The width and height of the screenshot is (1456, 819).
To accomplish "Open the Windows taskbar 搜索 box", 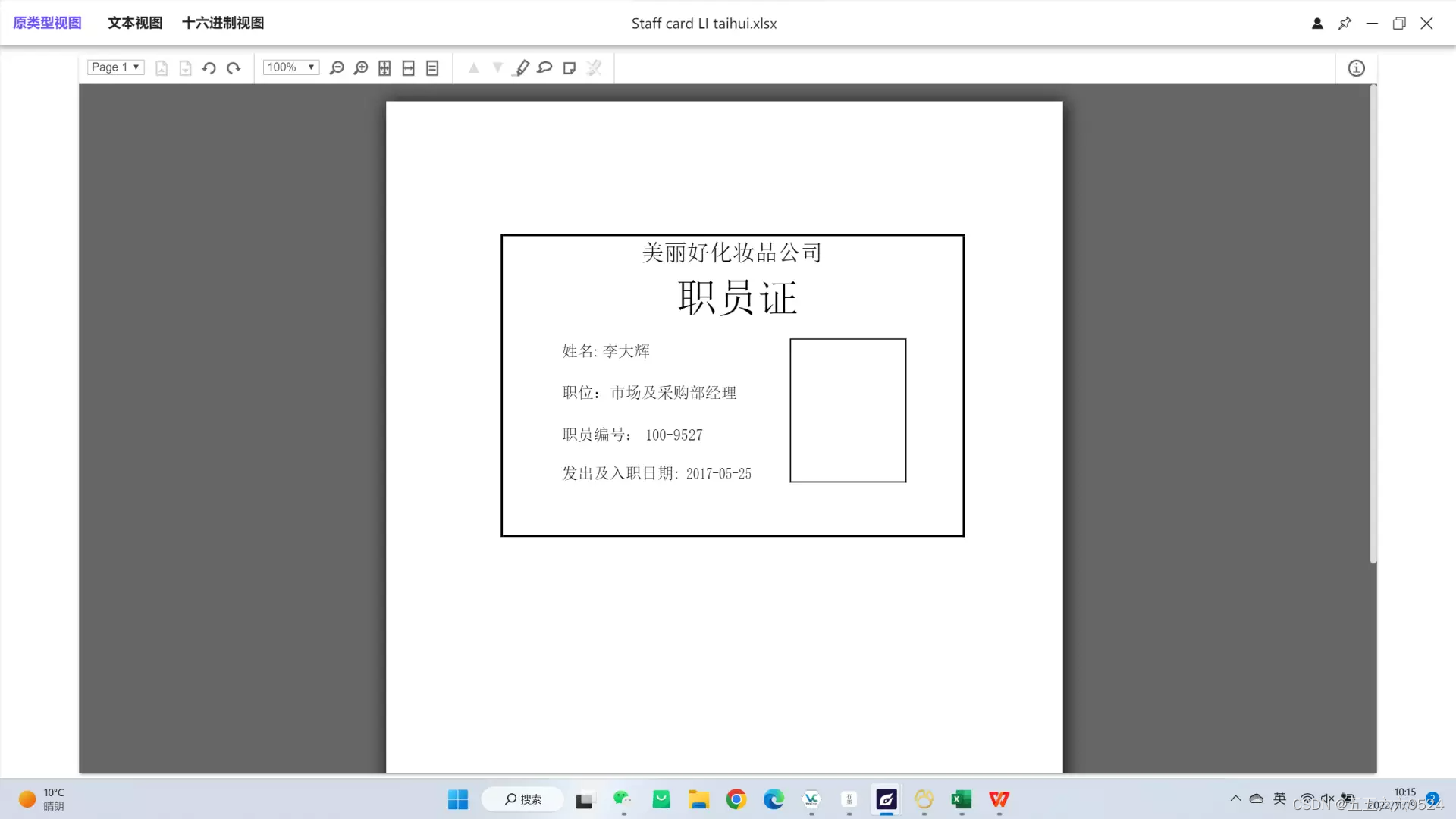I will pos(523,799).
